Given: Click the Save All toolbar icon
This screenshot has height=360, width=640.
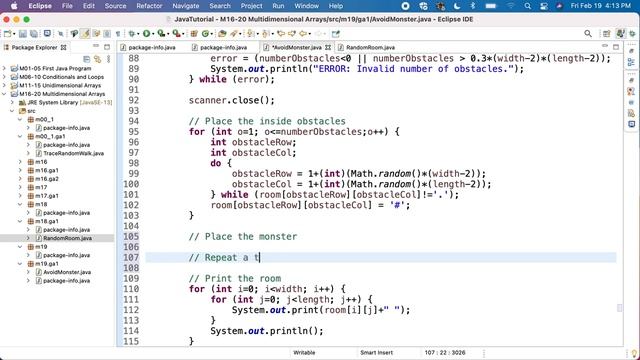Looking at the screenshot, I should [34, 34].
